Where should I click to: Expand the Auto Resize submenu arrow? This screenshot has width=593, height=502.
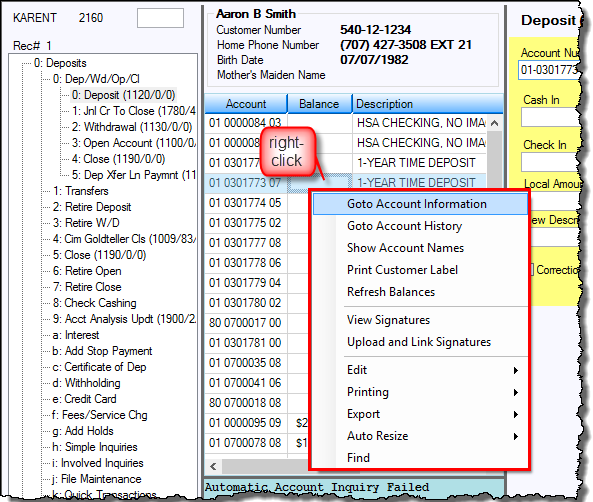coord(515,437)
